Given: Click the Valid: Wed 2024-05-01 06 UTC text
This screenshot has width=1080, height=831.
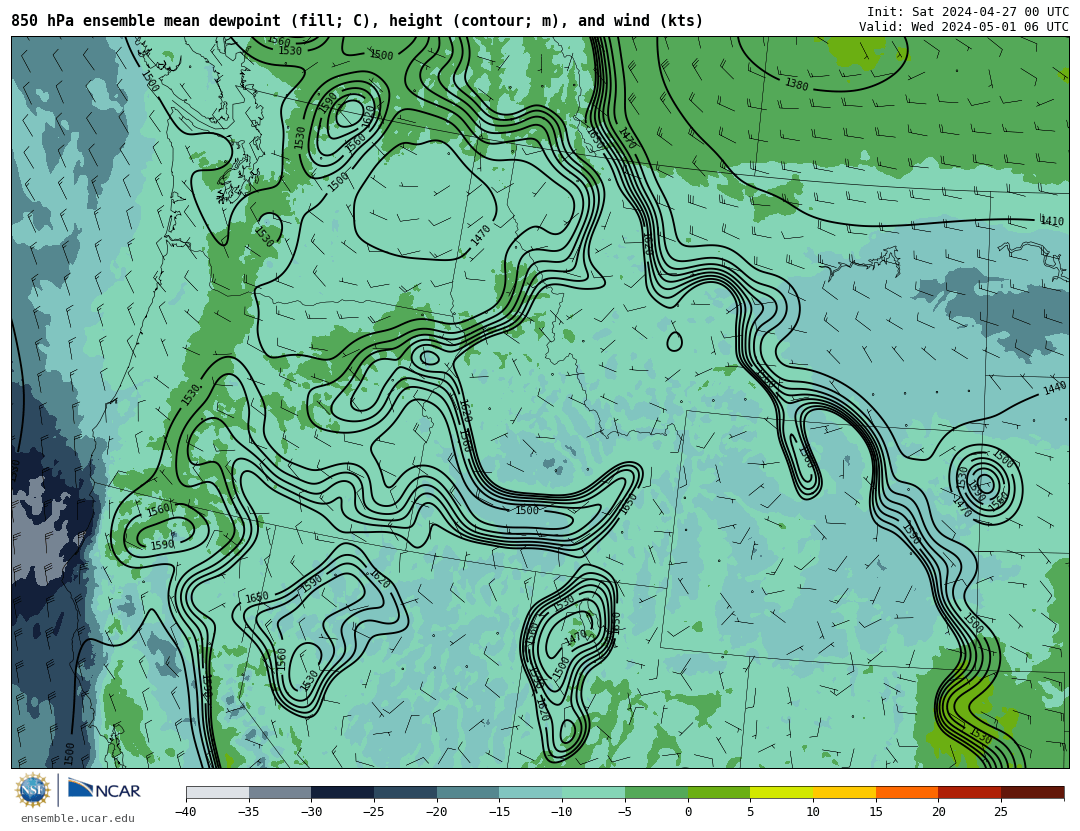Looking at the screenshot, I should click(964, 27).
